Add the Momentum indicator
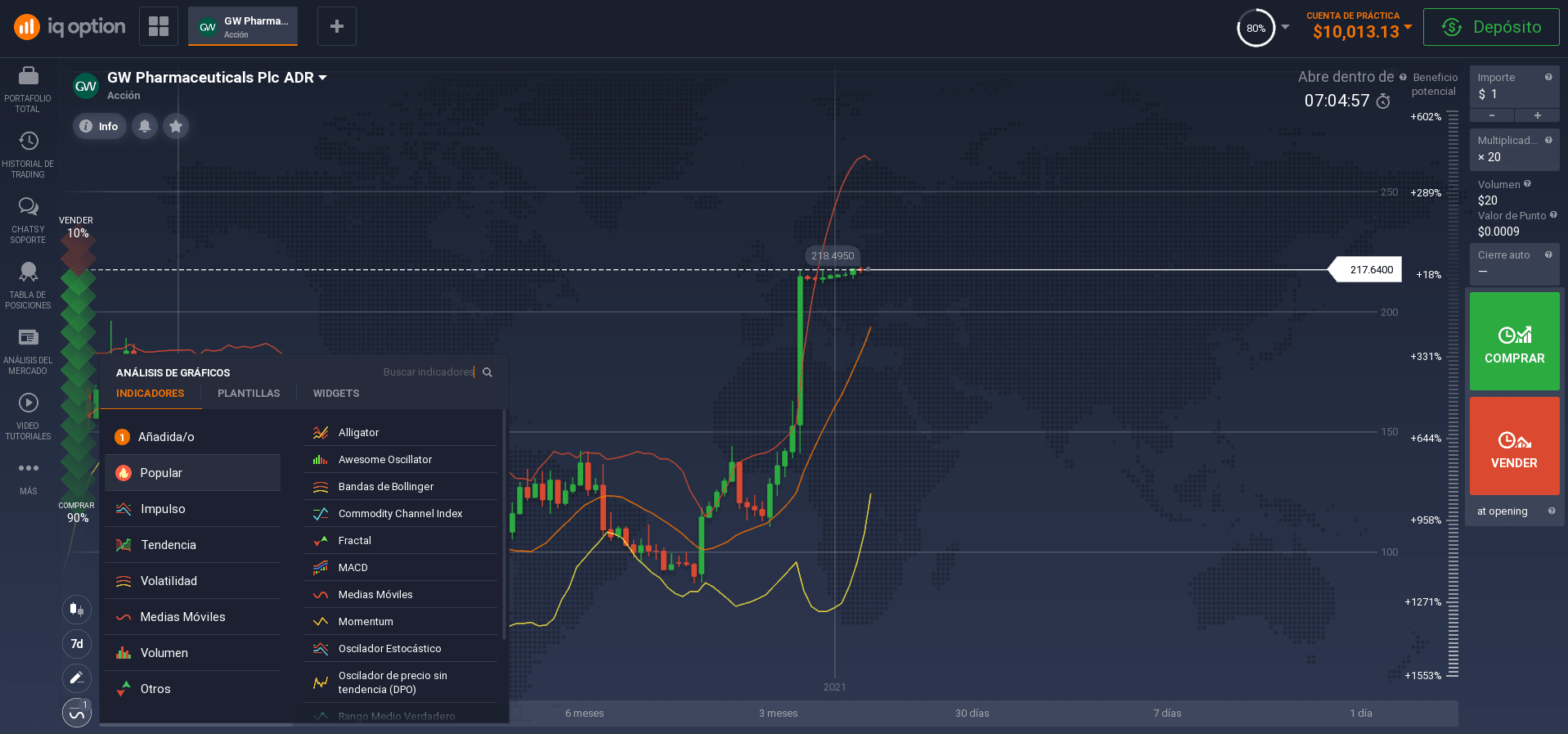Screen dimensions: 1568x734 [401, 622]
